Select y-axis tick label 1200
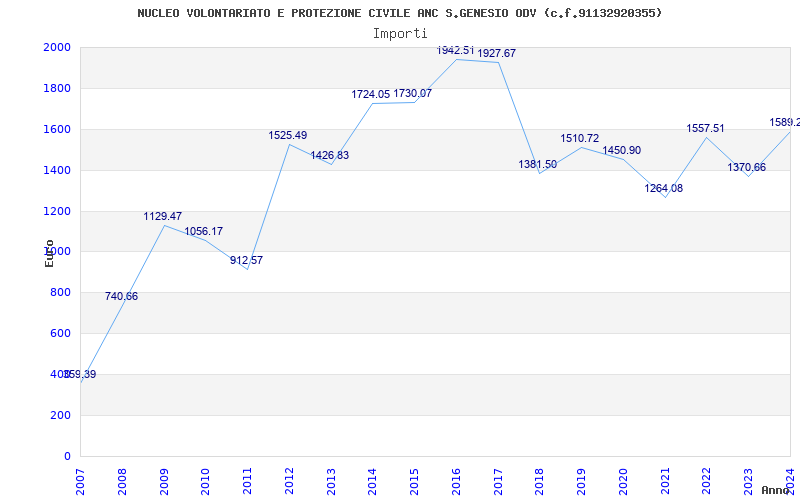 [57, 211]
